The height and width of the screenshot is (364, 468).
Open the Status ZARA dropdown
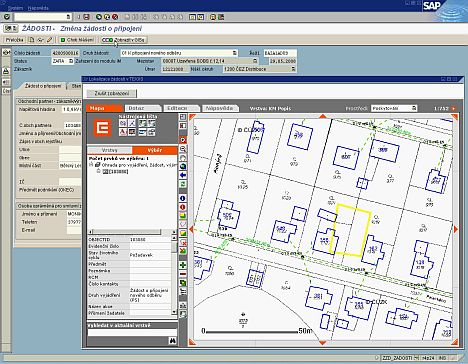pyautogui.click(x=71, y=61)
